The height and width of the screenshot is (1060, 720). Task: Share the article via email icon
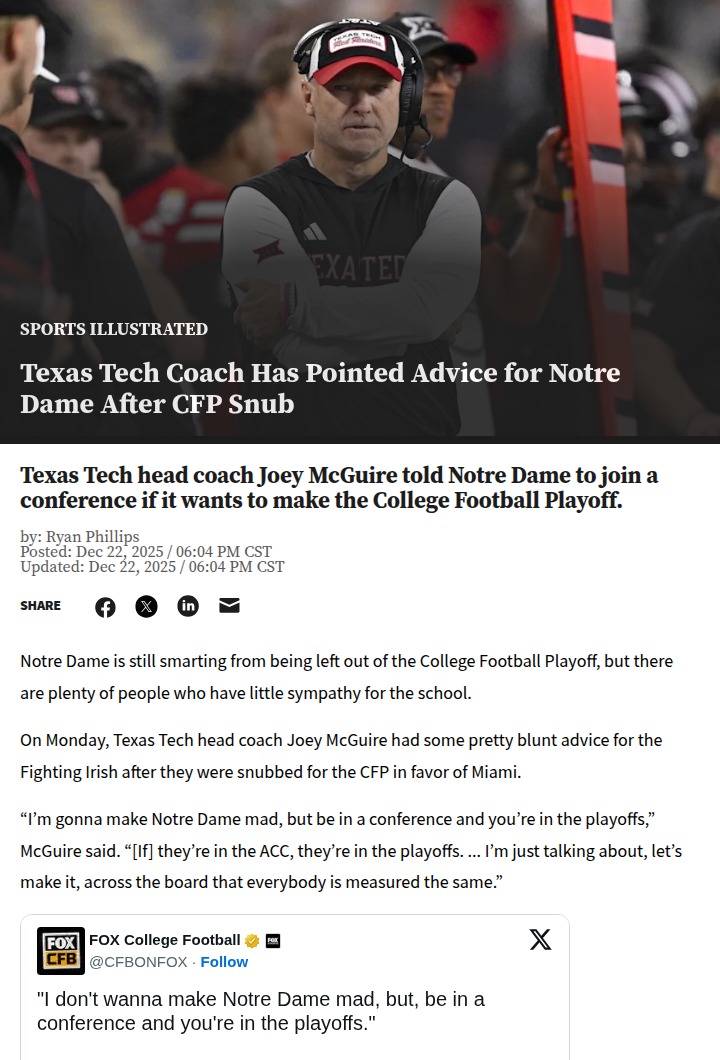[229, 605]
